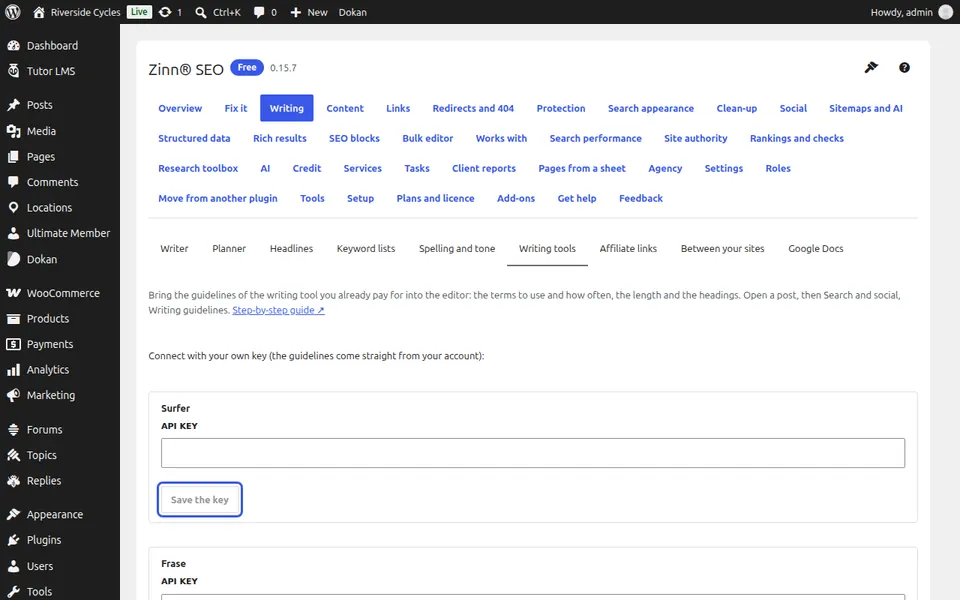The image size is (960, 600).
Task: Open the Plans and licence tab
Action: 435,198
